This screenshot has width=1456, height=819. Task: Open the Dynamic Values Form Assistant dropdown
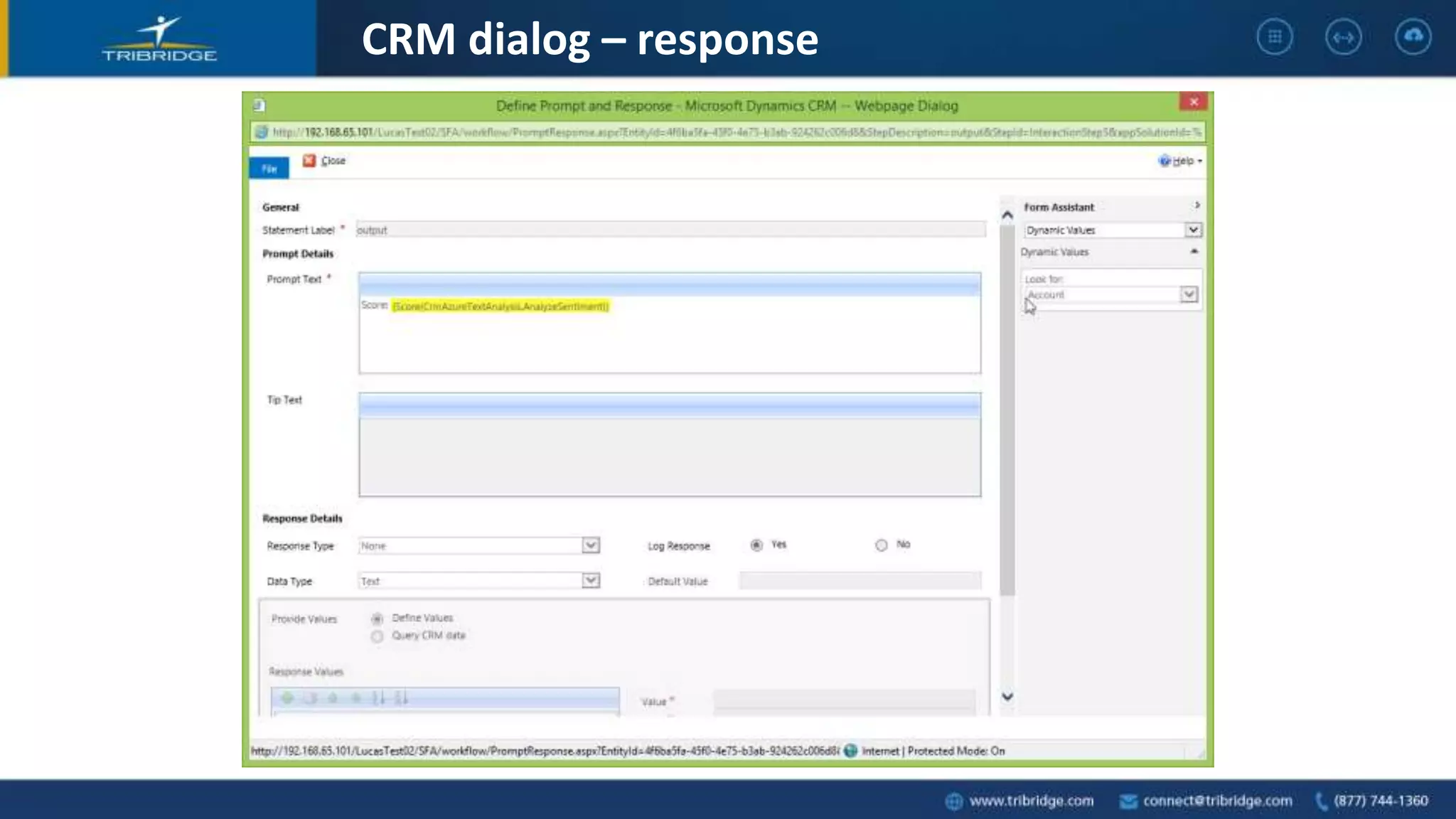point(1193,230)
